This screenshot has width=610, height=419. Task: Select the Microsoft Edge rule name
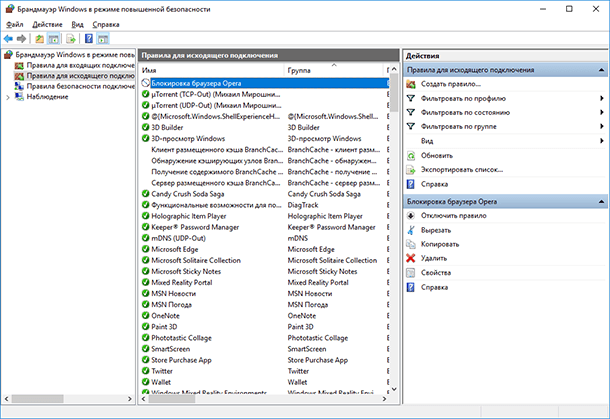click(175, 249)
